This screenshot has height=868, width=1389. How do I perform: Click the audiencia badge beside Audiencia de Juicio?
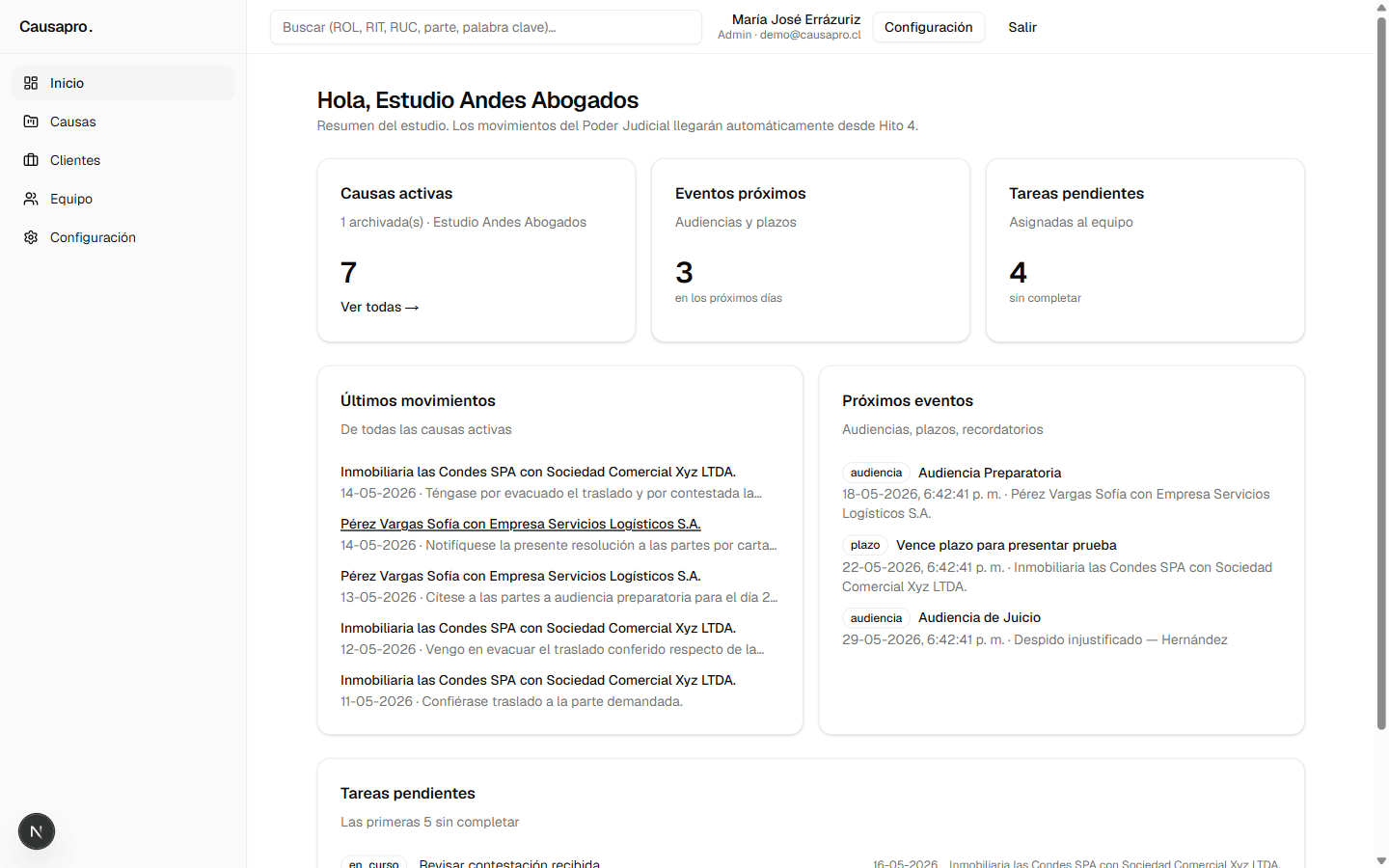(x=876, y=618)
